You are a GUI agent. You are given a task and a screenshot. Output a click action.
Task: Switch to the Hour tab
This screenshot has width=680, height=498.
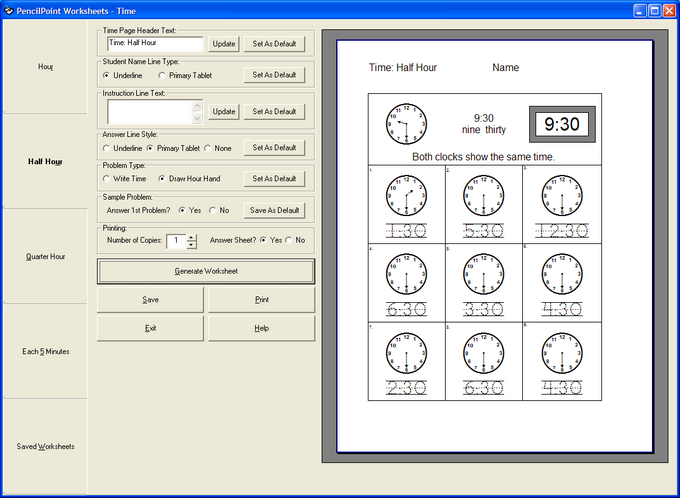point(45,67)
